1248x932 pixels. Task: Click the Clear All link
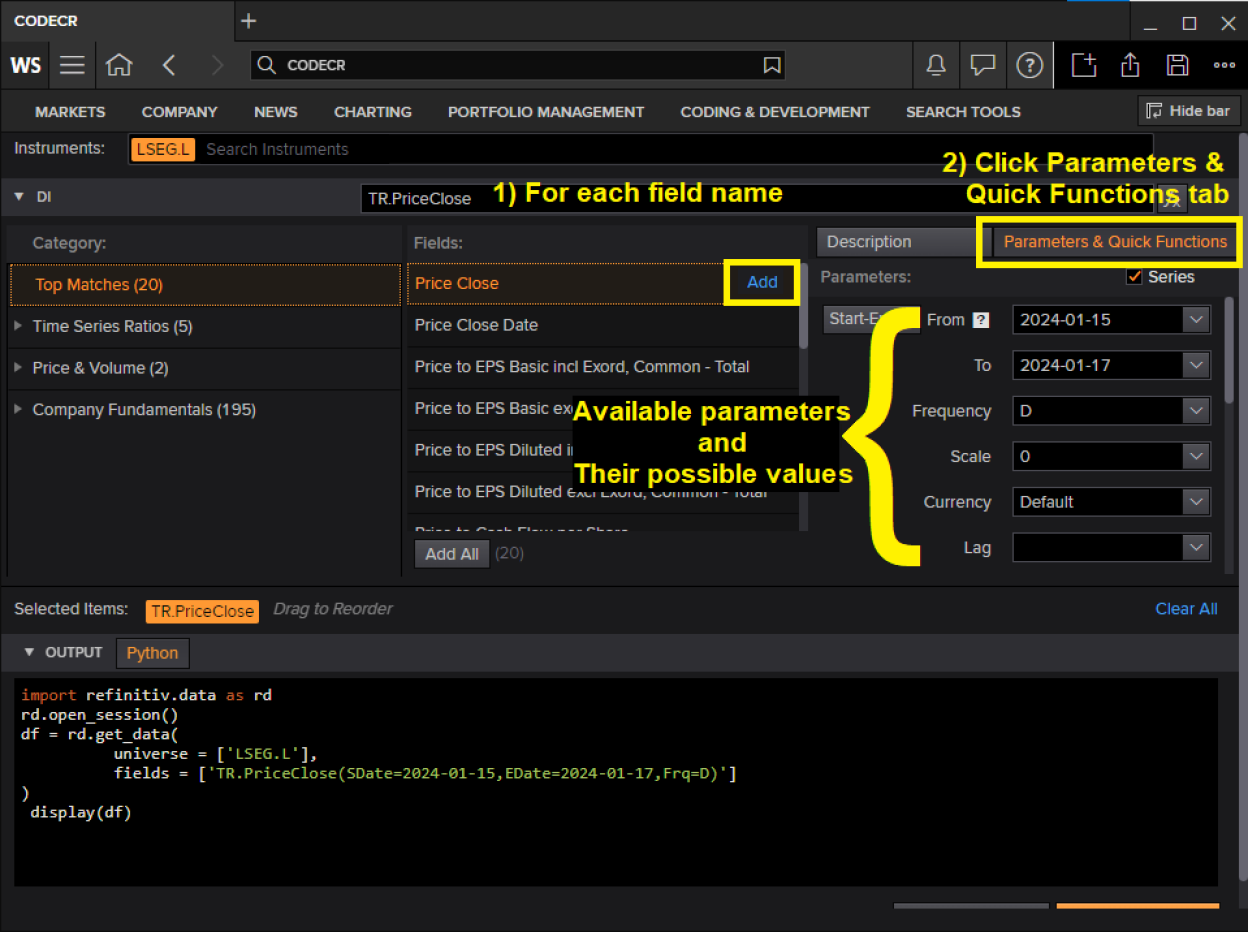1186,609
